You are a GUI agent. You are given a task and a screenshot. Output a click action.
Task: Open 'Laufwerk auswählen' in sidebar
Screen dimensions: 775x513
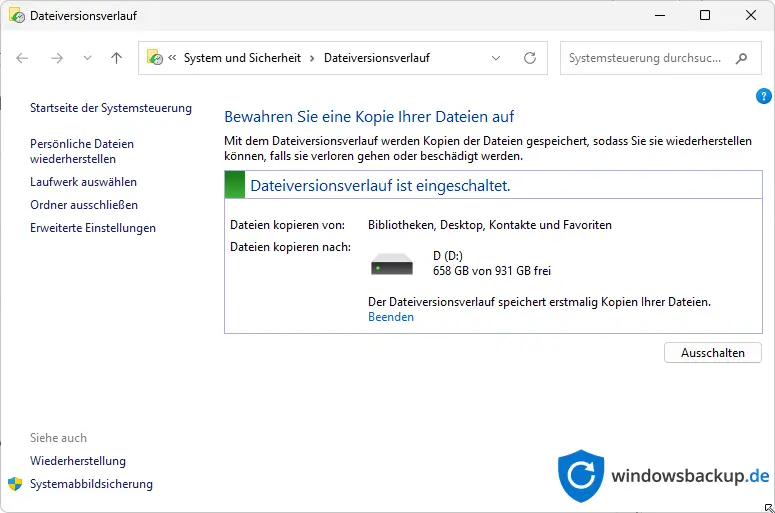point(83,182)
